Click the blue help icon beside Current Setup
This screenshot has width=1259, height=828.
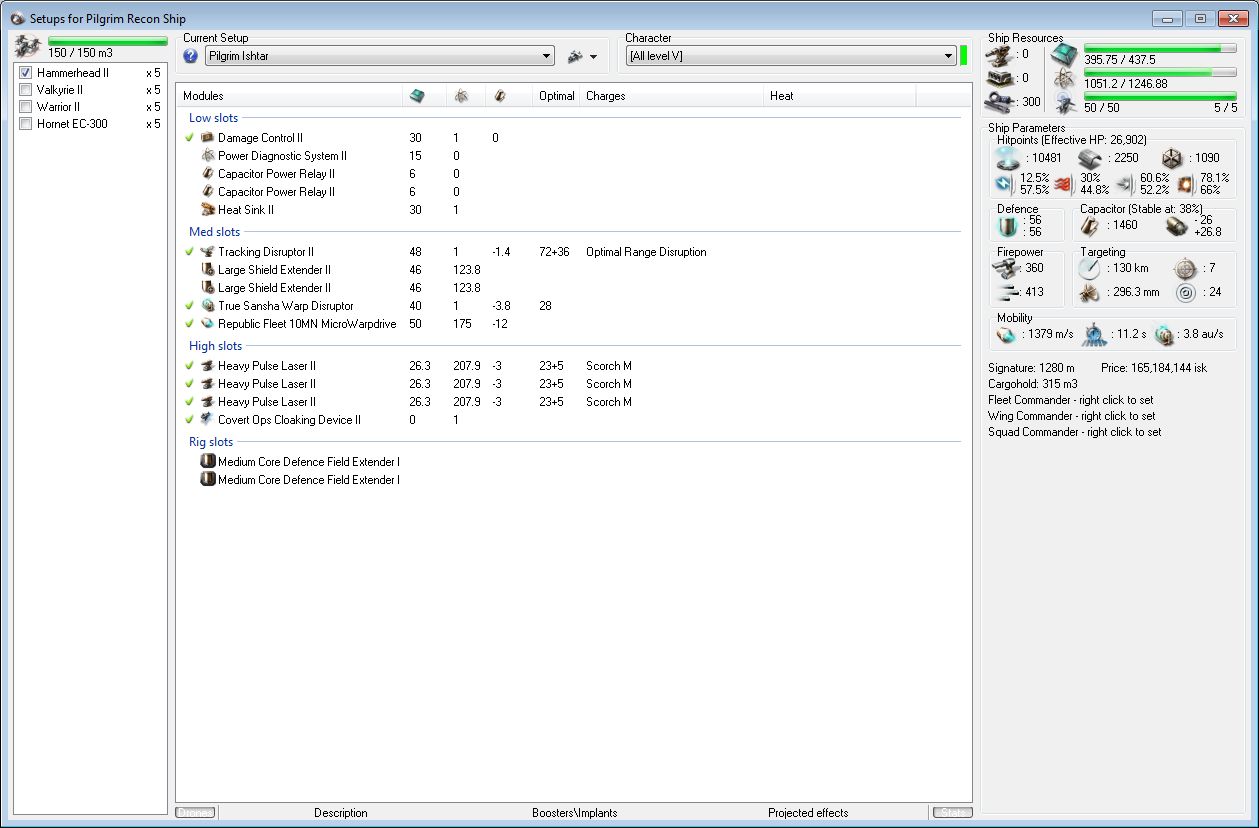click(x=191, y=56)
